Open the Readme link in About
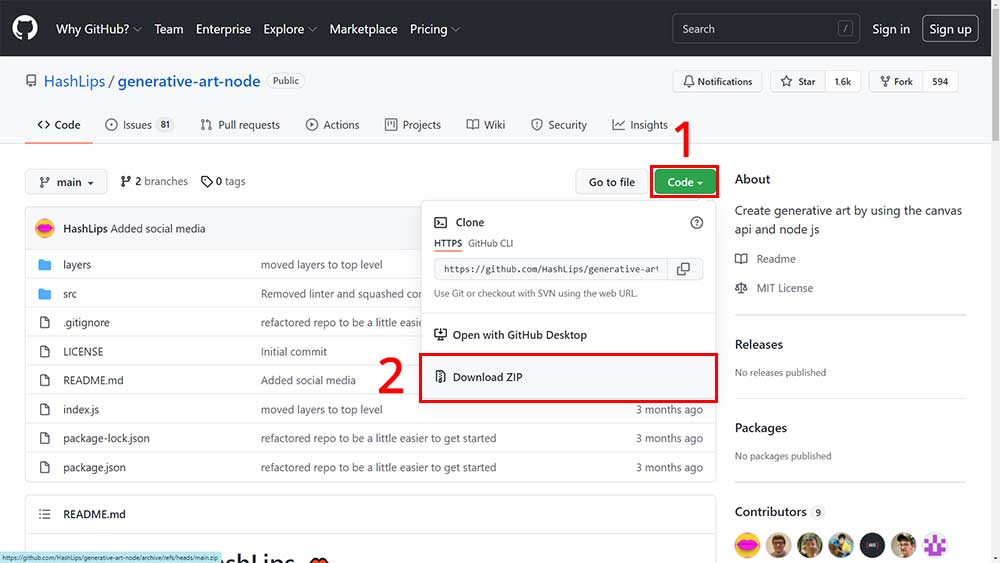Viewport: 1000px width, 563px height. tap(765, 259)
